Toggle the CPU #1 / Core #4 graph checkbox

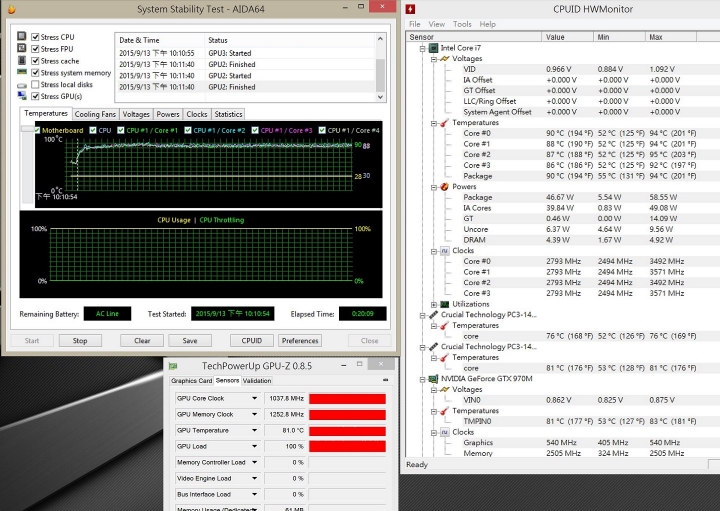[322, 130]
